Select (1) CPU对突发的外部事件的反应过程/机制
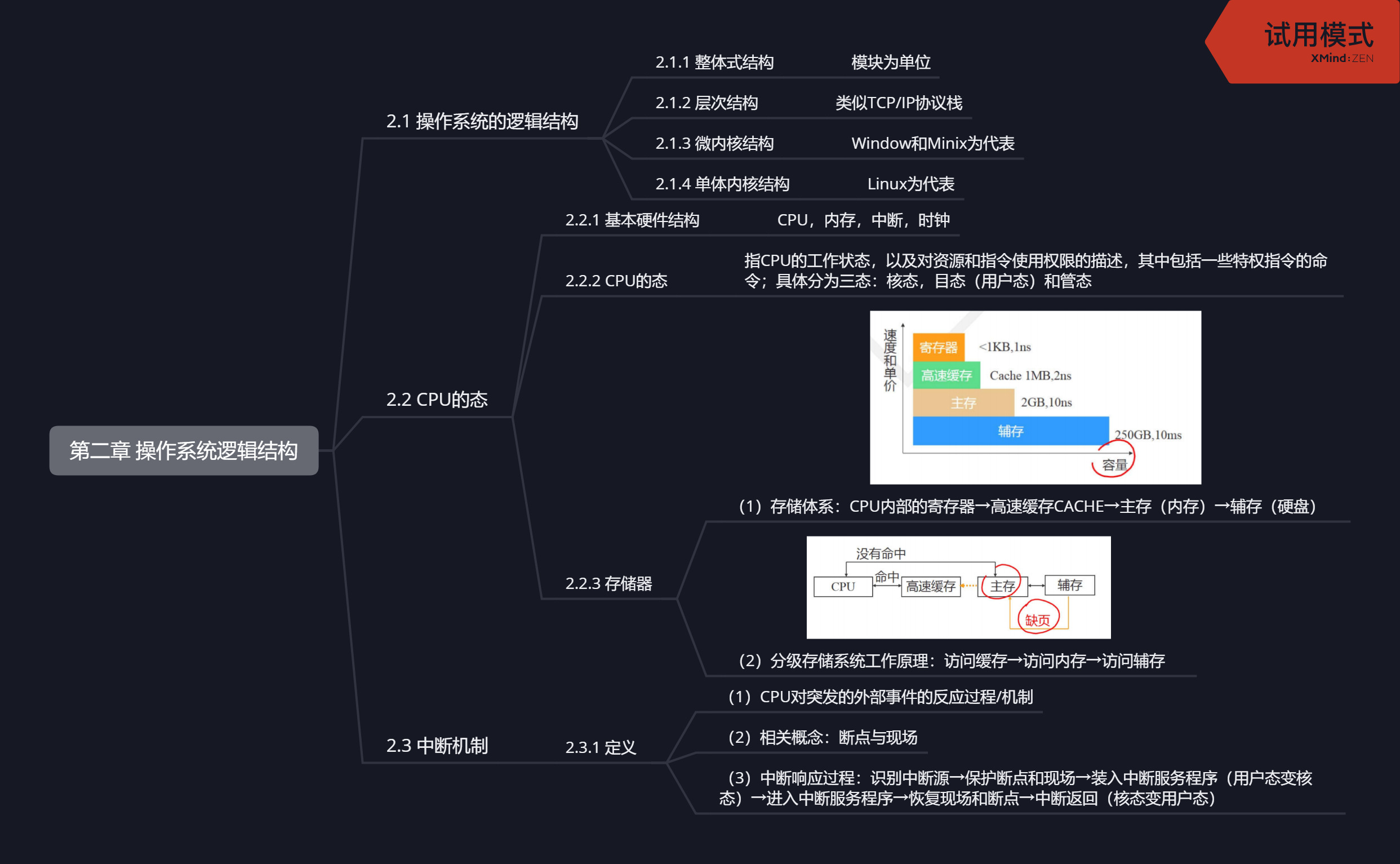1400x864 pixels. 880,697
